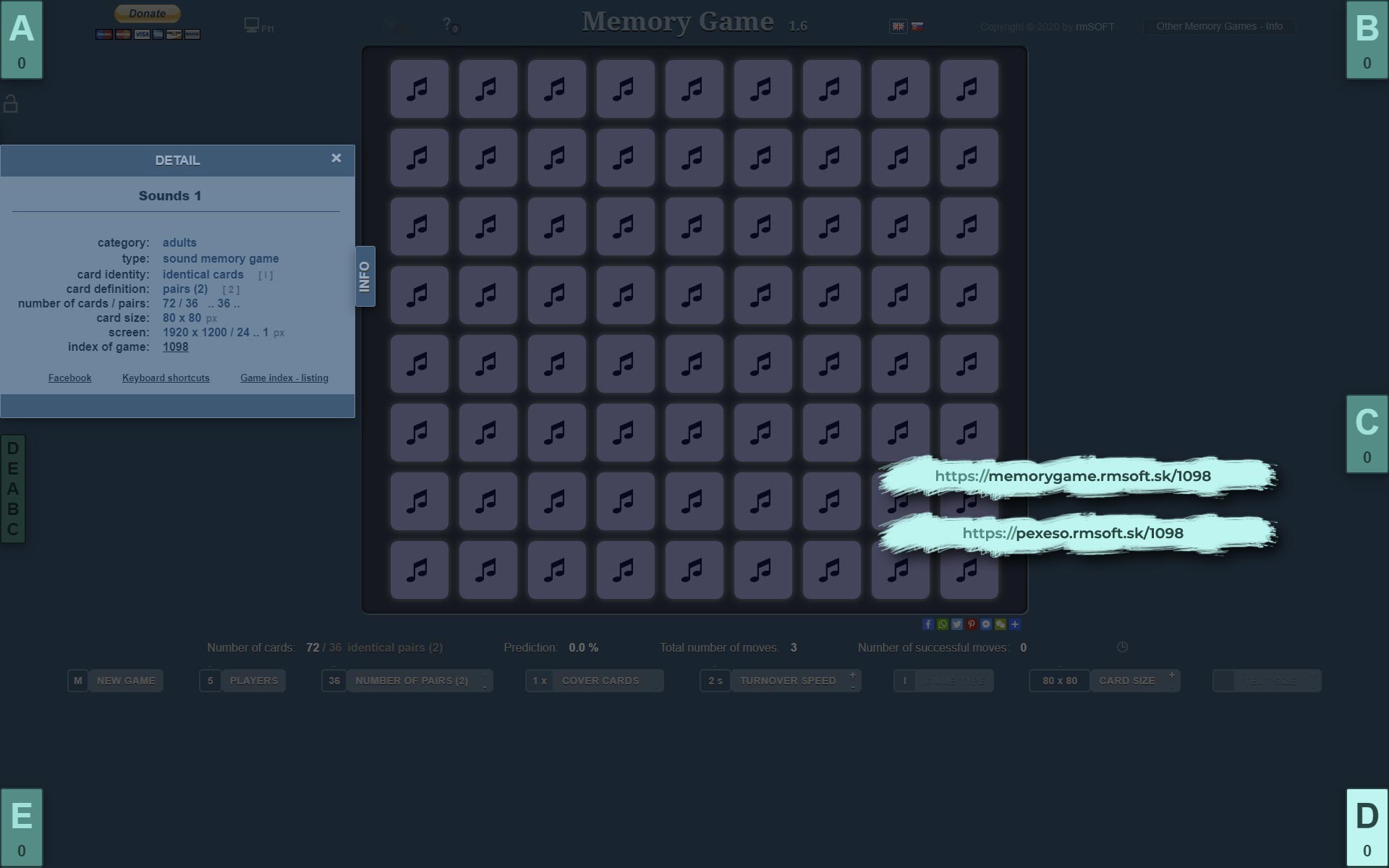
Task: Click the vertical DEABC player order tab
Action: click(12, 488)
